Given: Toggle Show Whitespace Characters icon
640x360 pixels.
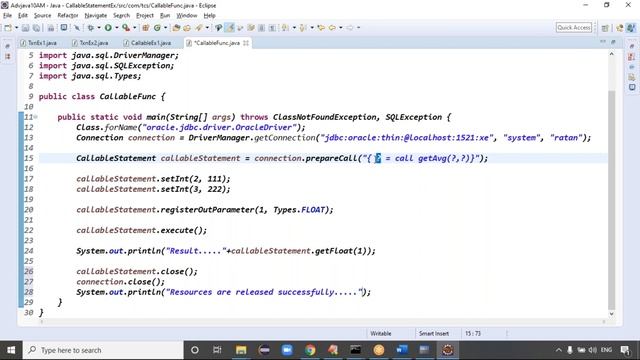Looking at the screenshot, I should coord(272,28).
